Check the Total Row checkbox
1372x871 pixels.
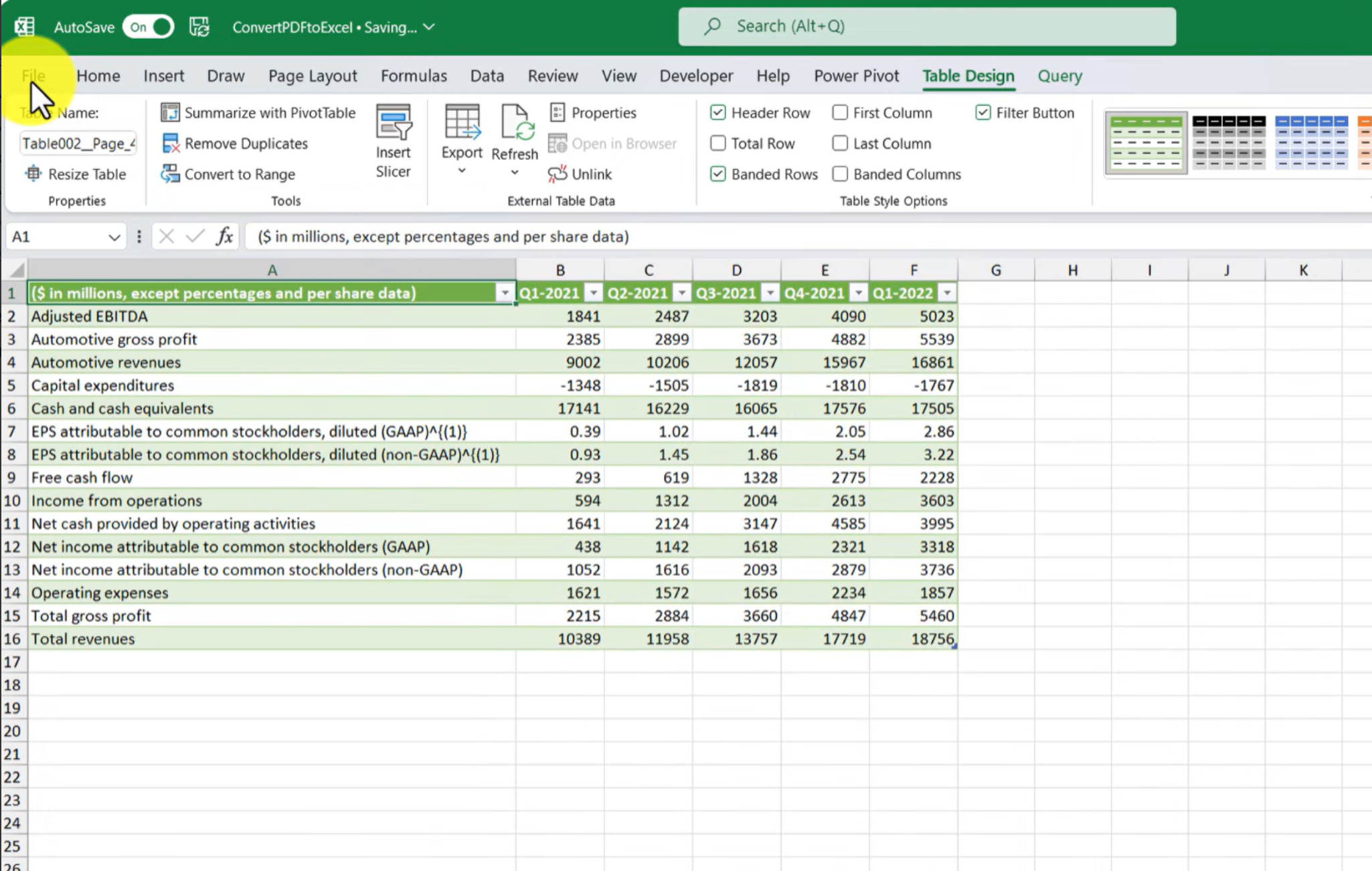(717, 143)
